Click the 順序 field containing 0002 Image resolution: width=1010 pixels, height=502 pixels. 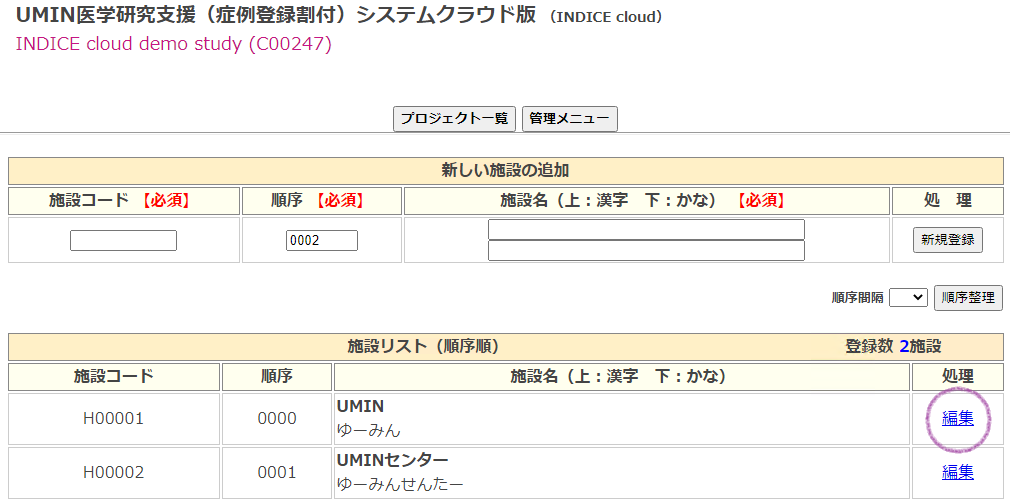[x=322, y=241]
